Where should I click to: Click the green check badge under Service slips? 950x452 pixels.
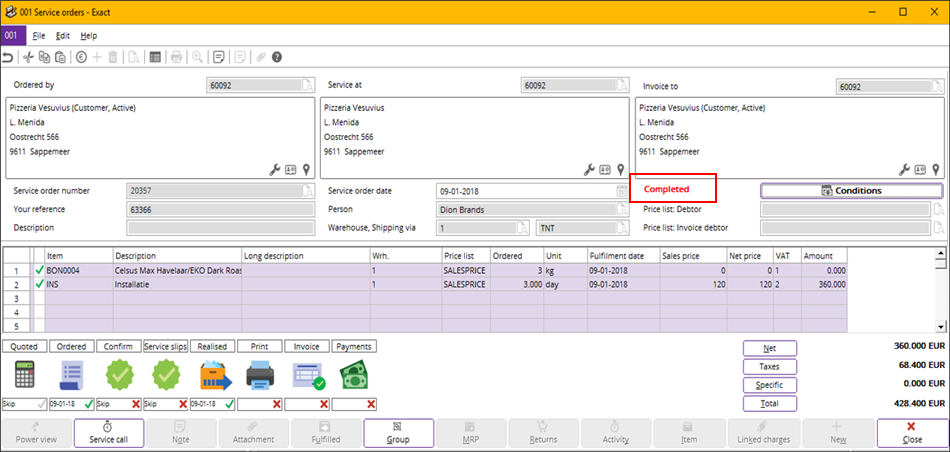point(166,376)
